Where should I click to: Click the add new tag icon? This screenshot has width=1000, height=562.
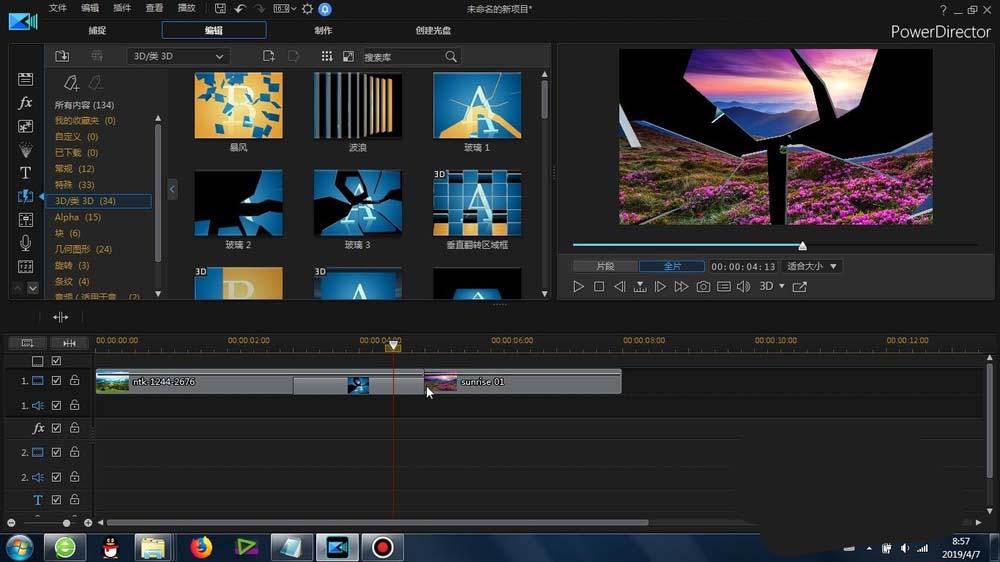coord(71,82)
